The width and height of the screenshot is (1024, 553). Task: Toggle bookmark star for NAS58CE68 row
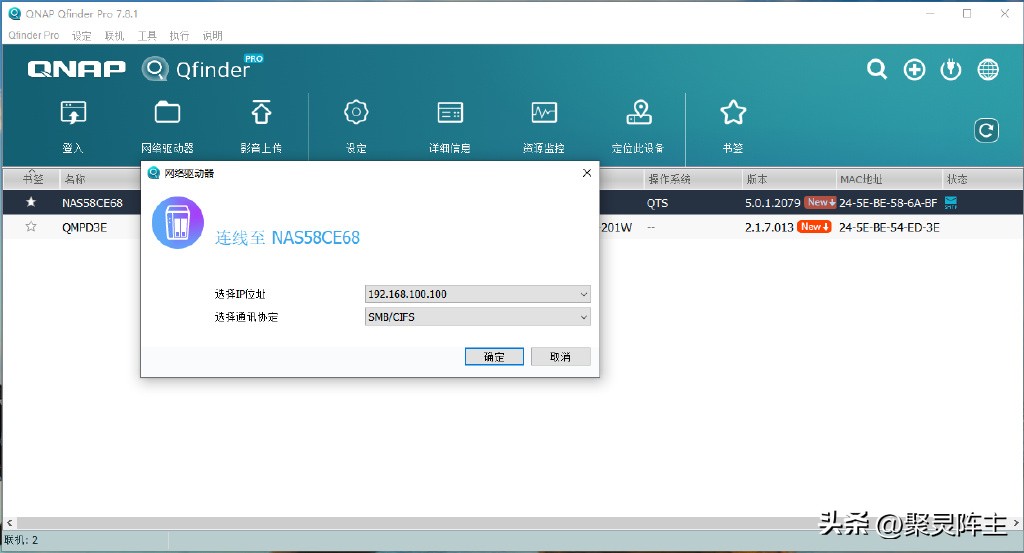(31, 202)
